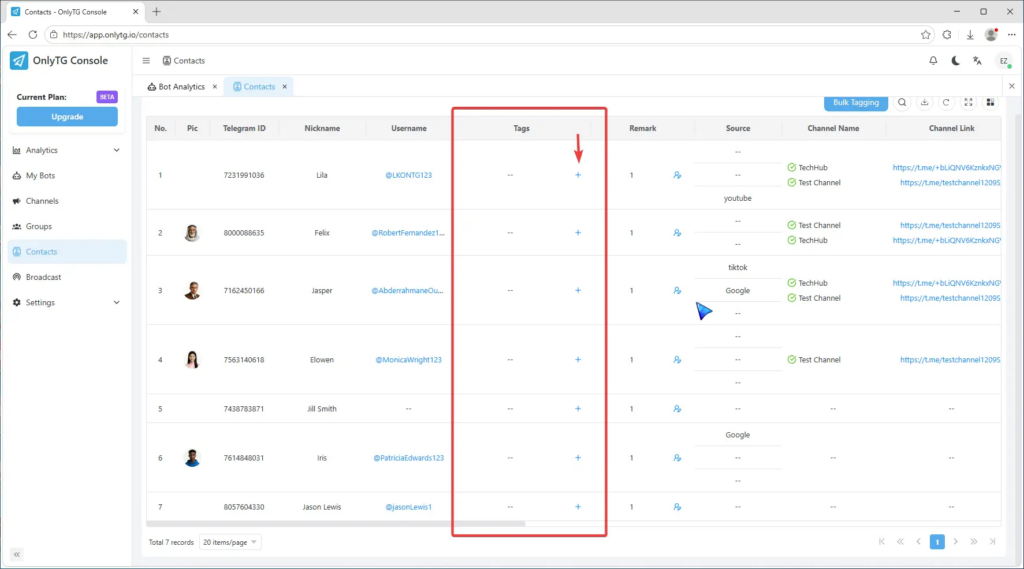The width and height of the screenshot is (1024, 569).
Task: Open the 20 items/page dropdown
Action: tap(230, 542)
